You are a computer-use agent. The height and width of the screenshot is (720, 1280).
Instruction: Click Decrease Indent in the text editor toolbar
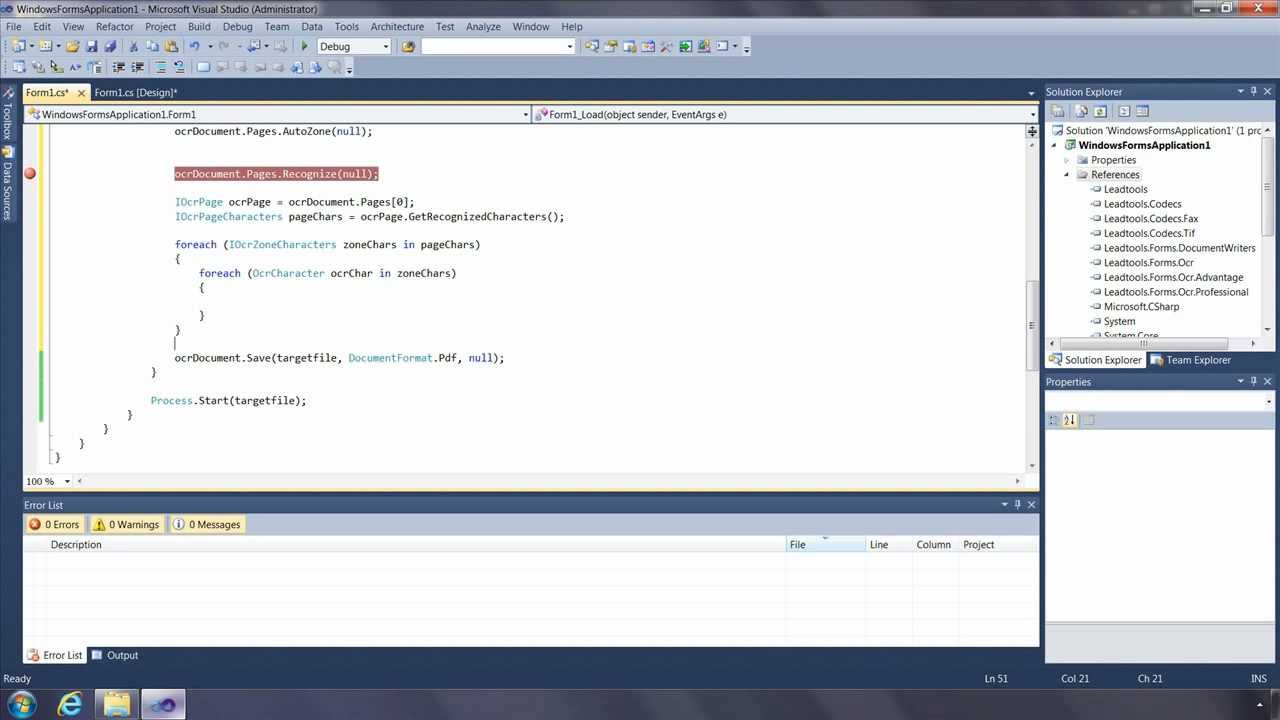pyautogui.click(x=118, y=67)
